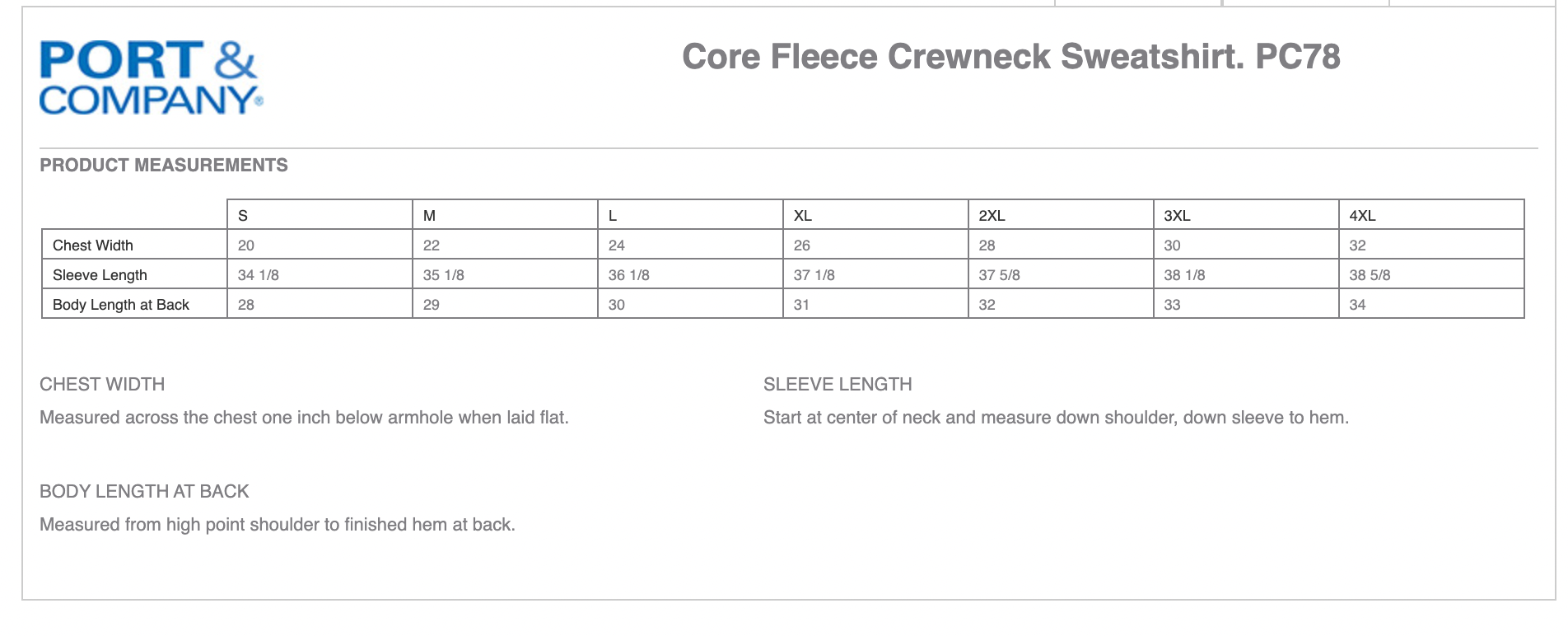The width and height of the screenshot is (1568, 636).
Task: Click the CHEST WIDTH description heading
Action: tap(102, 385)
